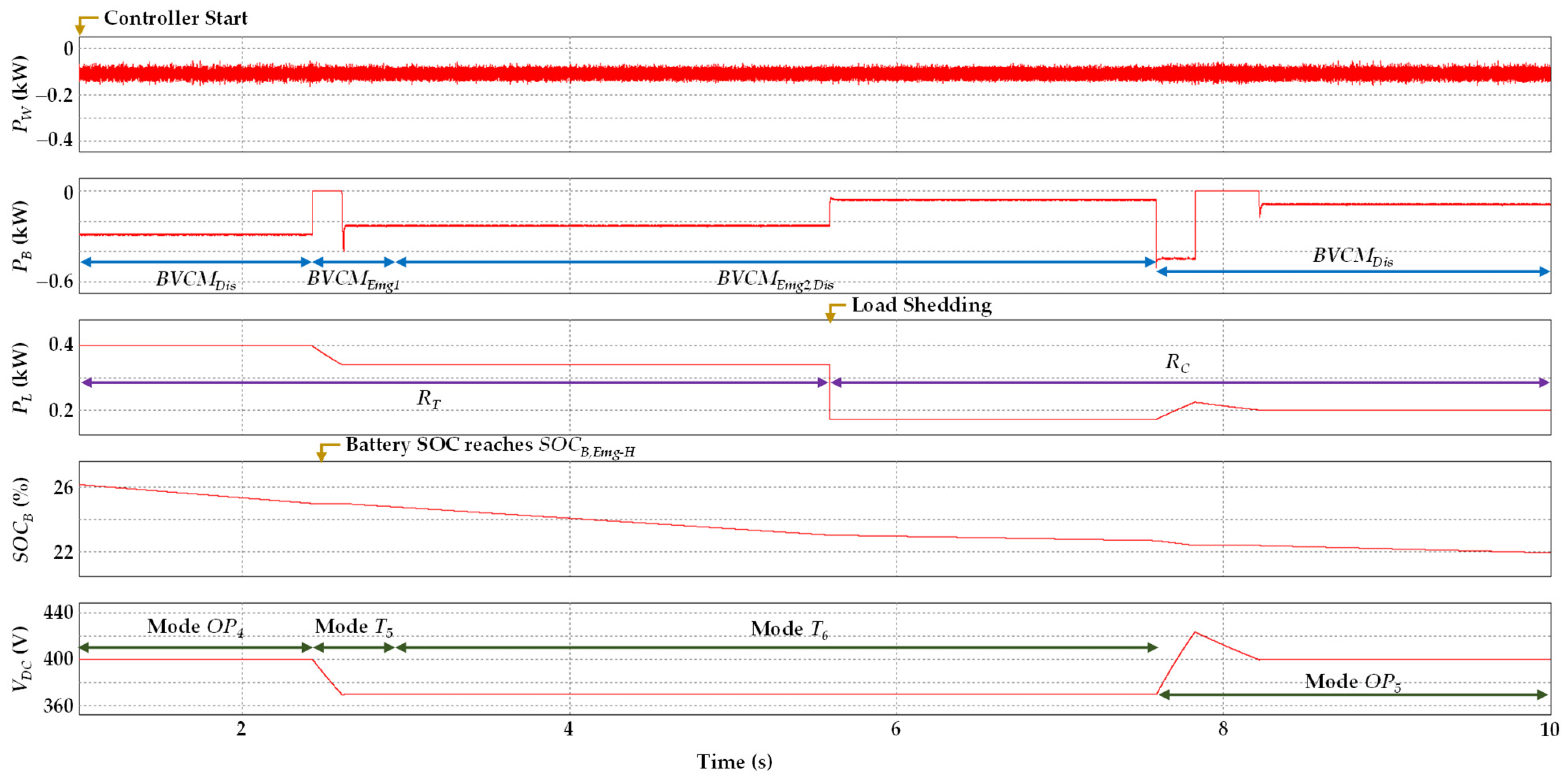Screen dimensions: 1568x778
Task: Click the 'Mode T5' label
Action: tap(354, 627)
